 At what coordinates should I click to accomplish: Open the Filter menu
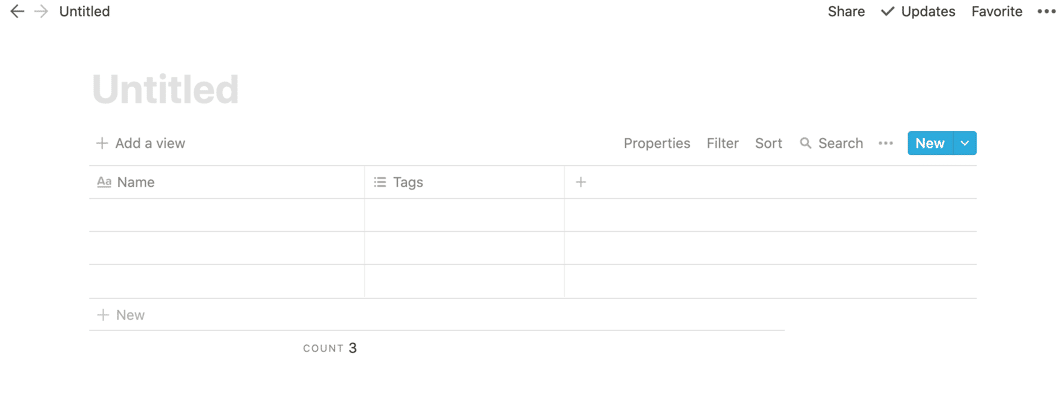pyautogui.click(x=722, y=143)
